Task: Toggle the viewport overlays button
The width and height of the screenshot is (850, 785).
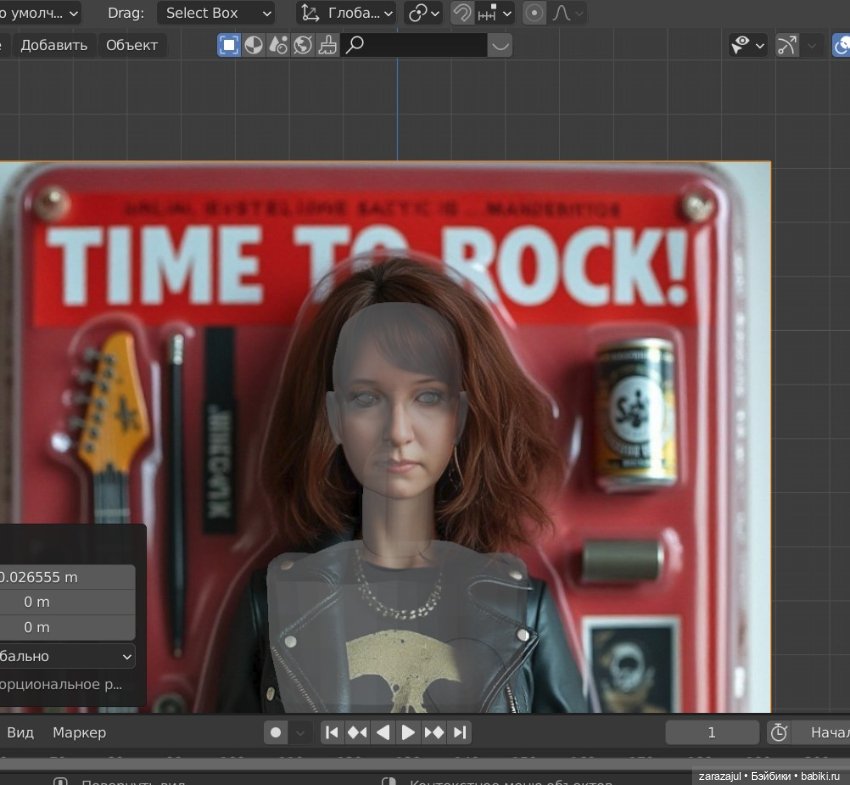Action: pos(841,45)
